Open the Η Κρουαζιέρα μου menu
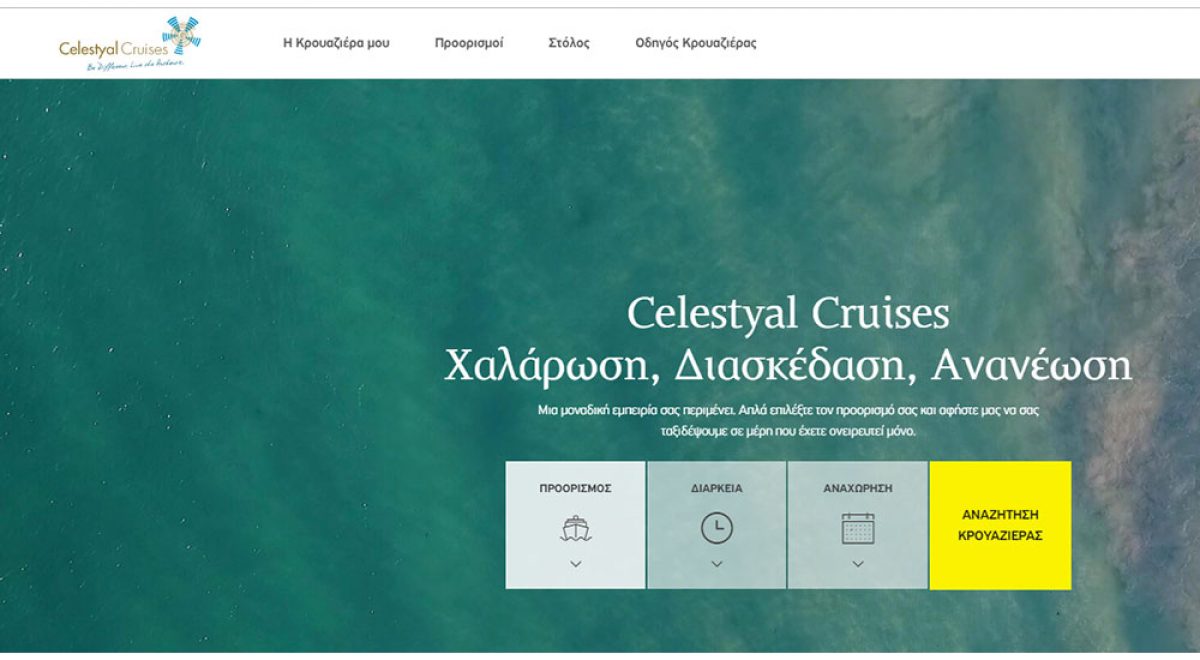Screen dimensions: 1200x660 click(x=336, y=43)
